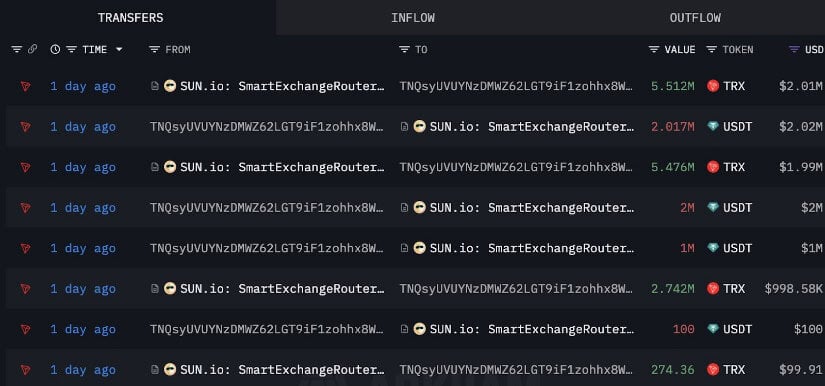
Task: Switch to the OUTFLOW tab
Action: pyautogui.click(x=695, y=17)
